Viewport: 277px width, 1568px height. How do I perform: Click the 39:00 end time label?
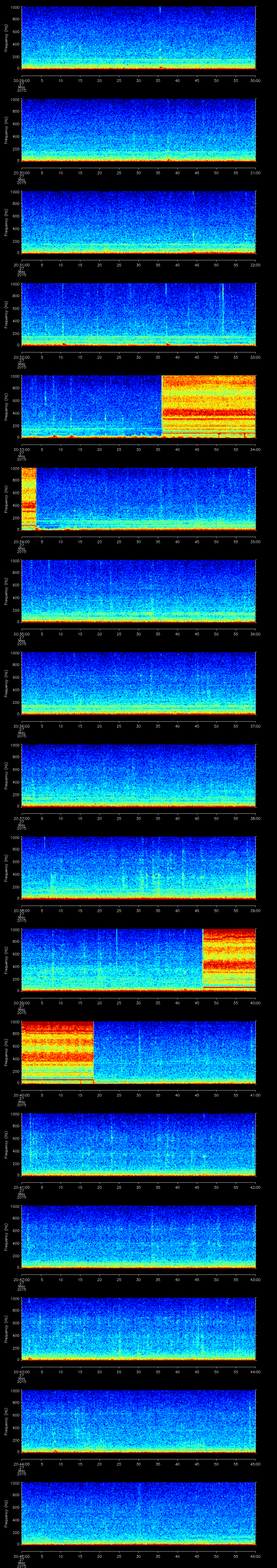tap(256, 910)
